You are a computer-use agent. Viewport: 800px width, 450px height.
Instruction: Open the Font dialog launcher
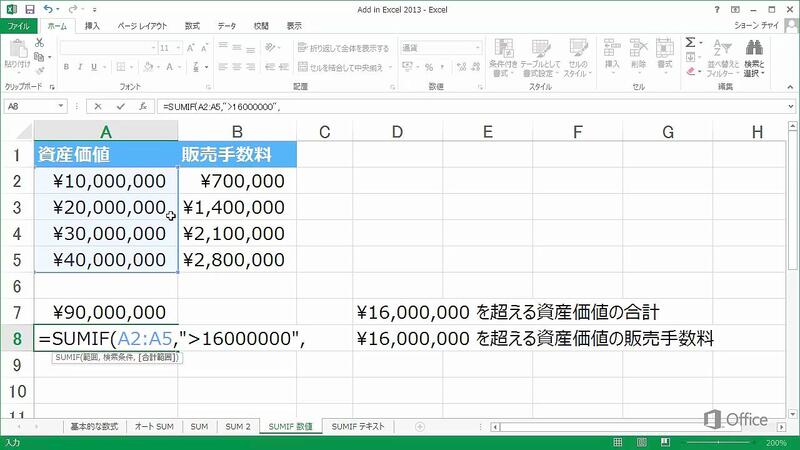(x=208, y=87)
